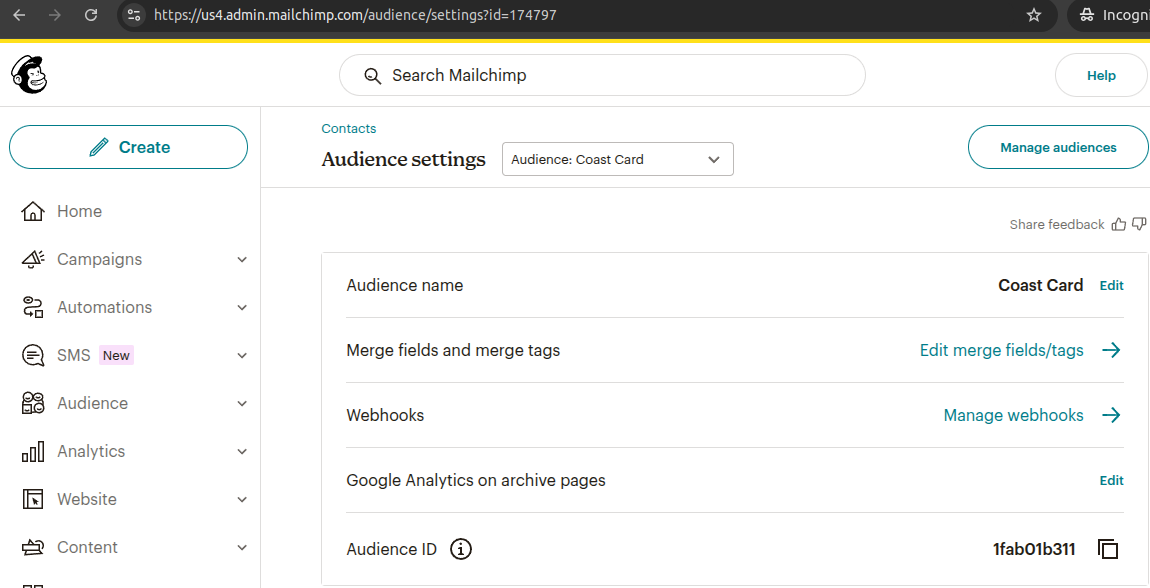The image size is (1150, 588).
Task: Reload the page in the browser
Action: point(91,15)
